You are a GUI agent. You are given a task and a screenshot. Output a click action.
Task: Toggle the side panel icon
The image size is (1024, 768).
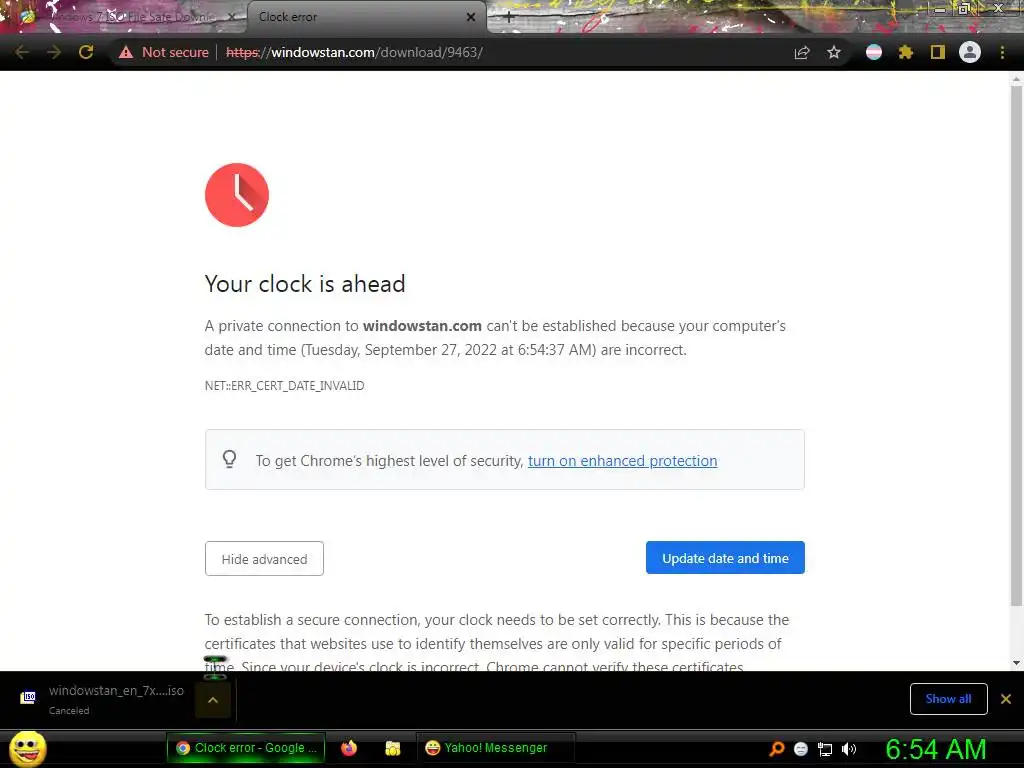(x=938, y=52)
